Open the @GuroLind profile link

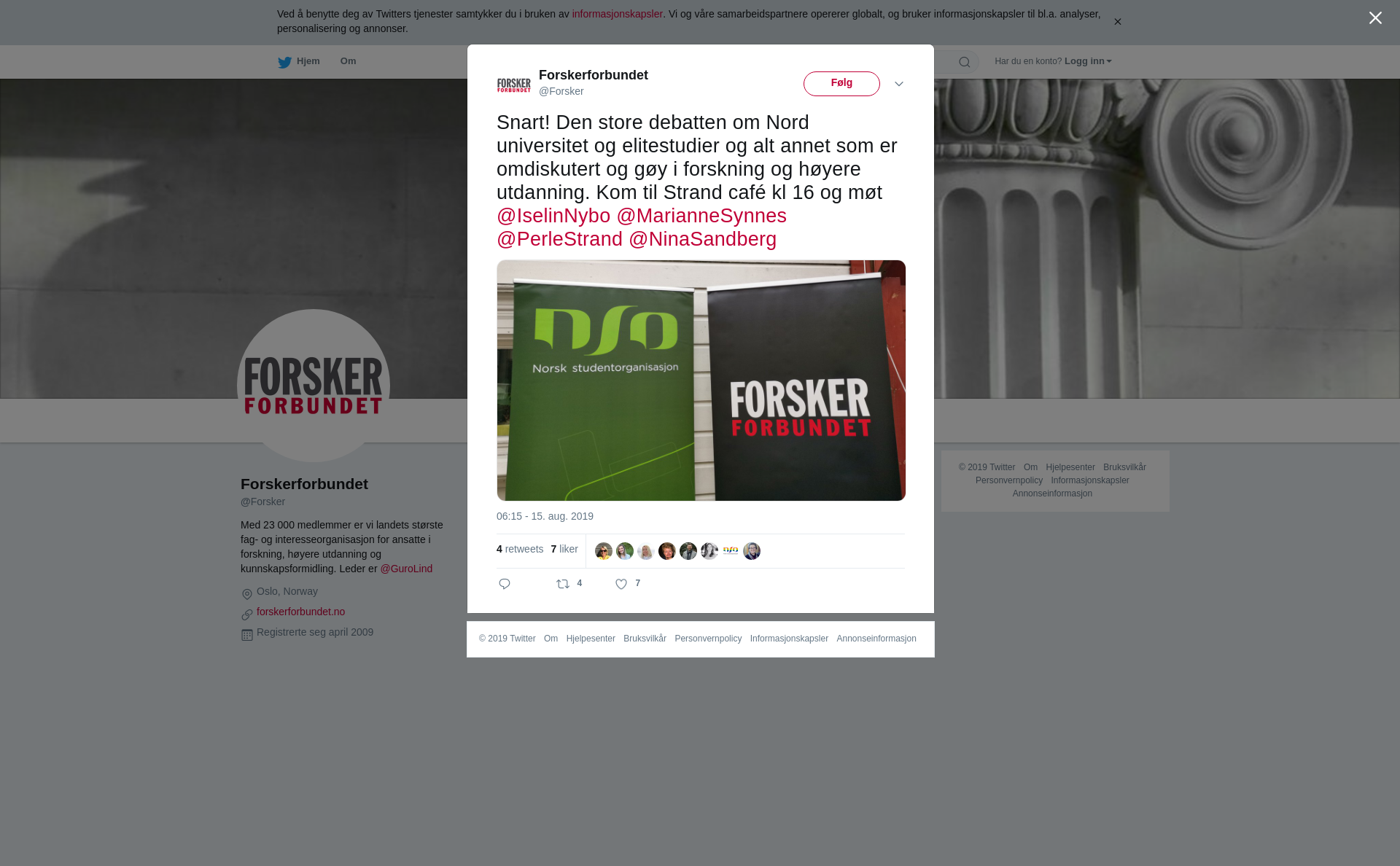click(406, 569)
